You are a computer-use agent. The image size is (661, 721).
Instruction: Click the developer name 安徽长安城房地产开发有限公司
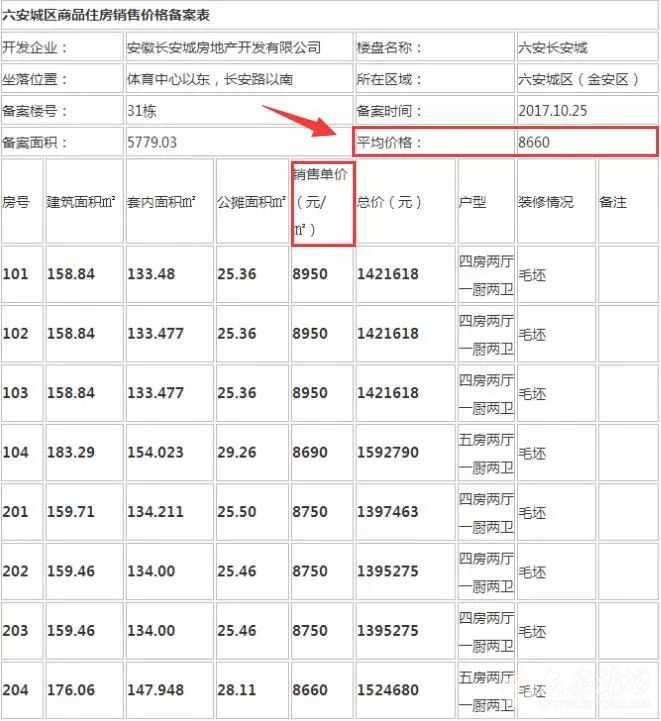[224, 48]
